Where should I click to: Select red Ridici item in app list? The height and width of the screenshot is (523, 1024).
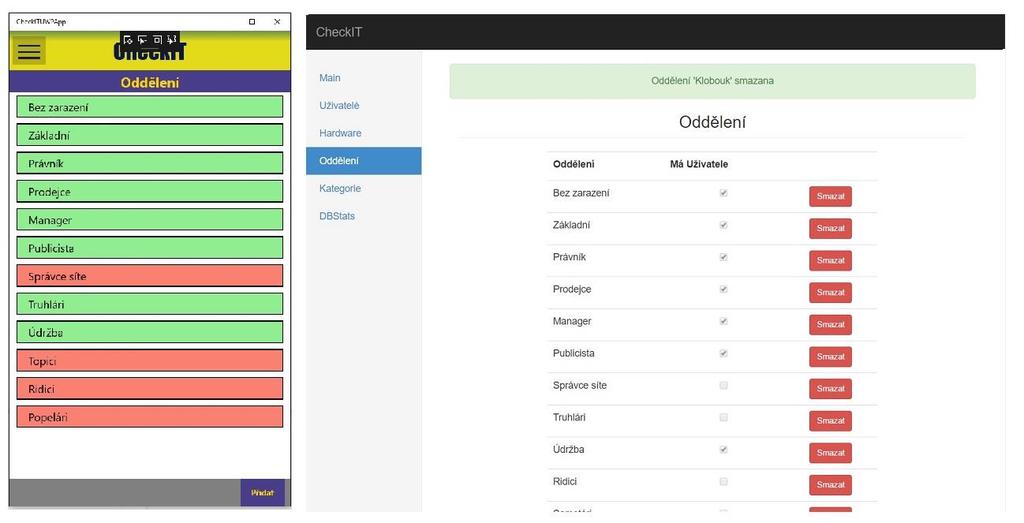pos(150,388)
